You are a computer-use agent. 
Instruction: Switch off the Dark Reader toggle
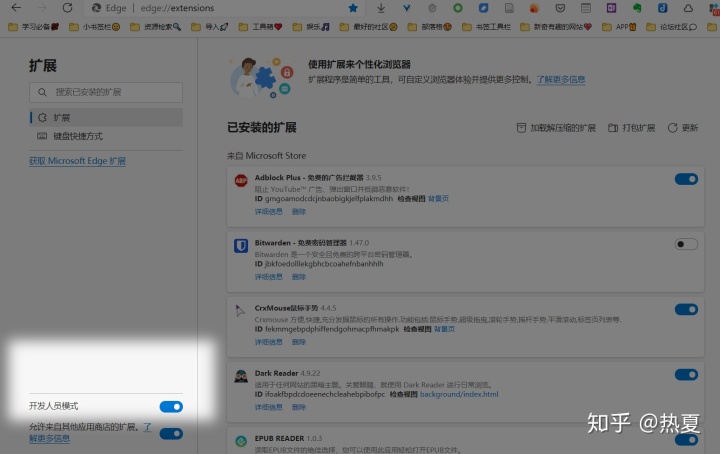click(686, 375)
